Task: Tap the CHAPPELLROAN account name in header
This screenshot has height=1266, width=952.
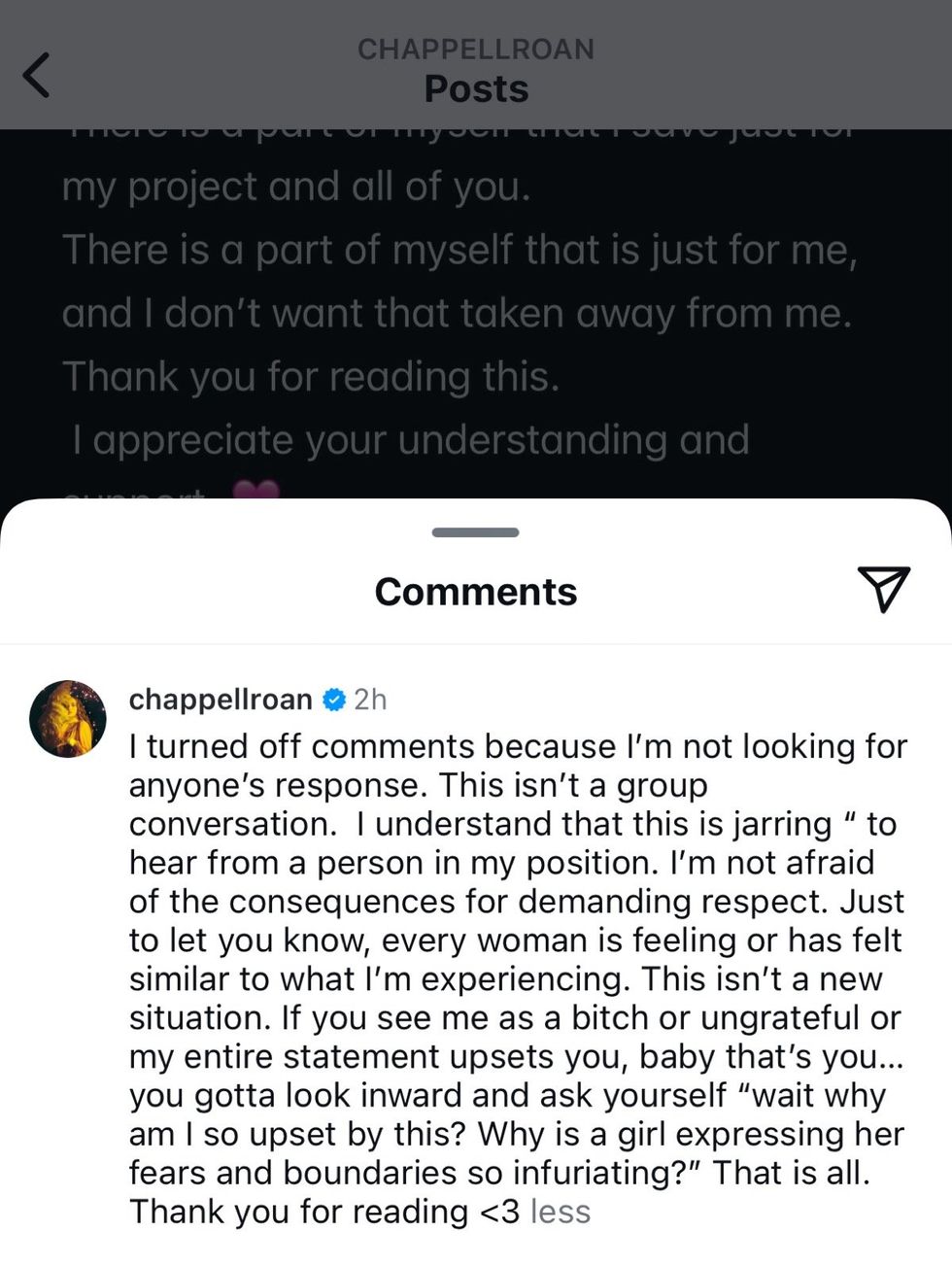Action: 476,50
